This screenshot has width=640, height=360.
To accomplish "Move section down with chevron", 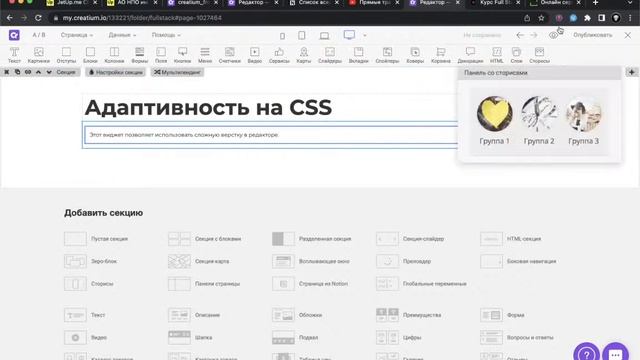I will click(49, 72).
